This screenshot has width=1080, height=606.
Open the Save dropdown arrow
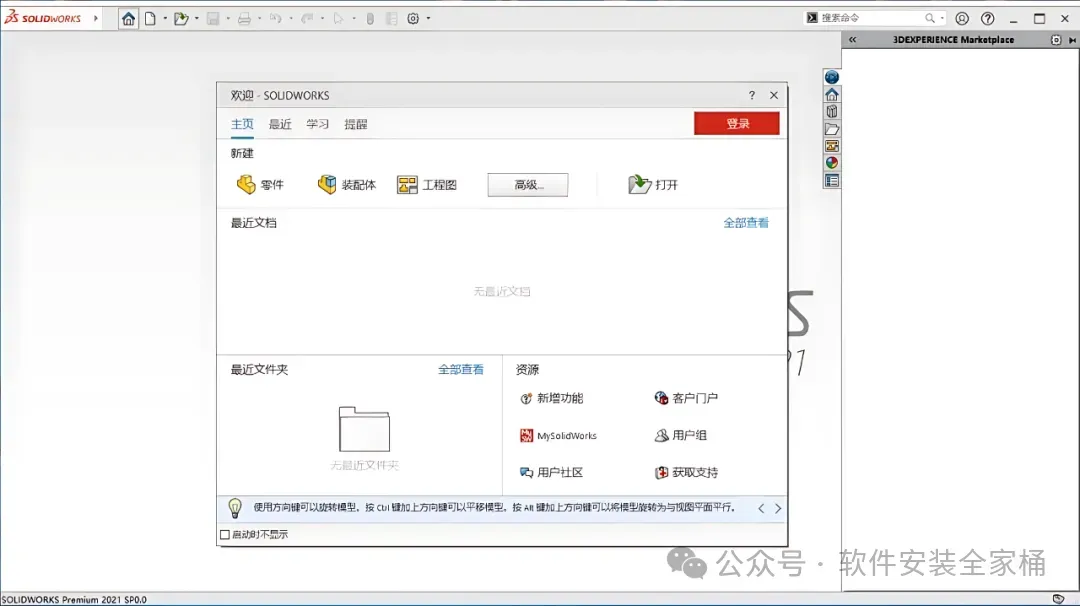pos(228,19)
